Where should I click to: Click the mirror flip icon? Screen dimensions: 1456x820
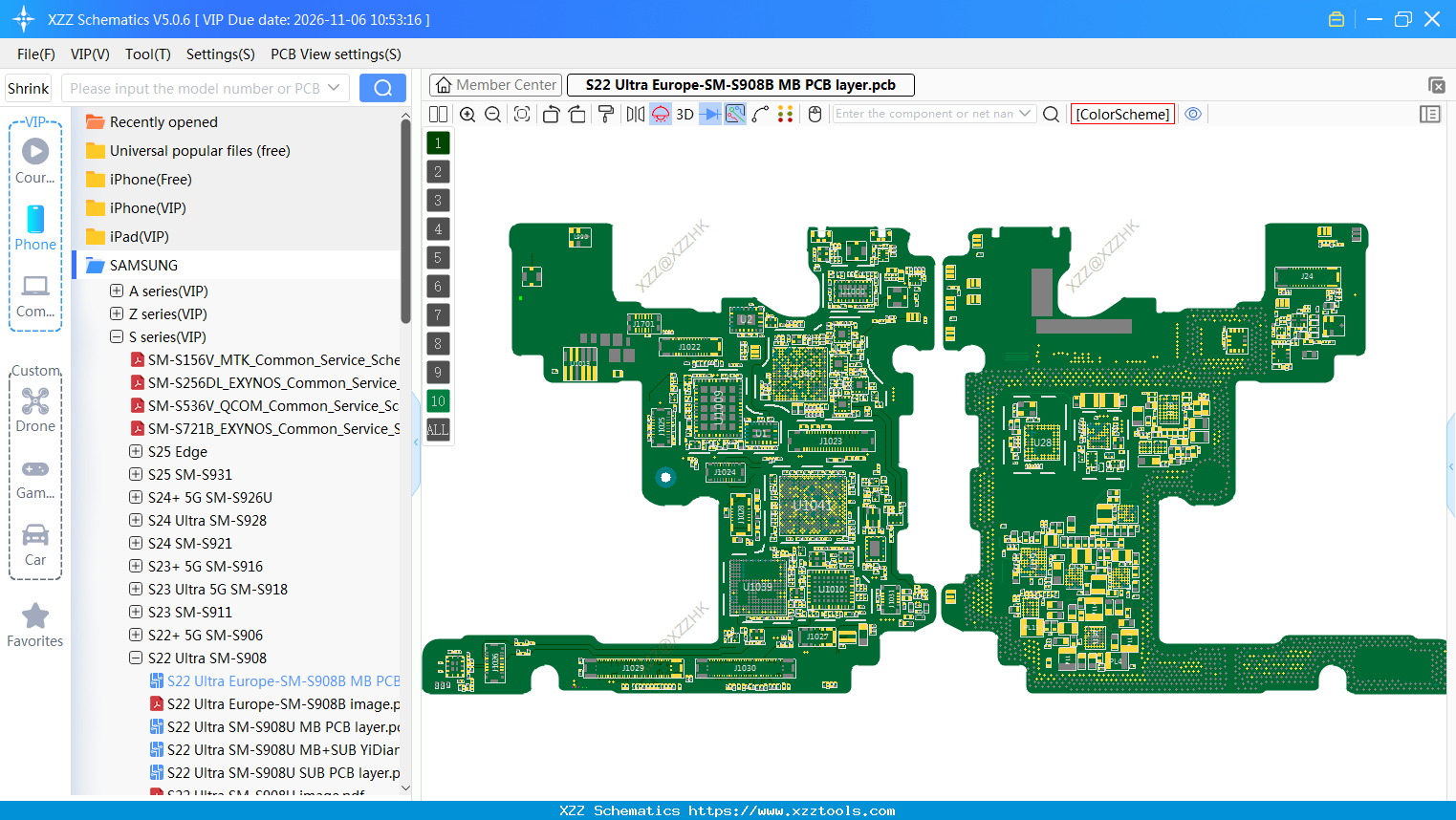(634, 114)
